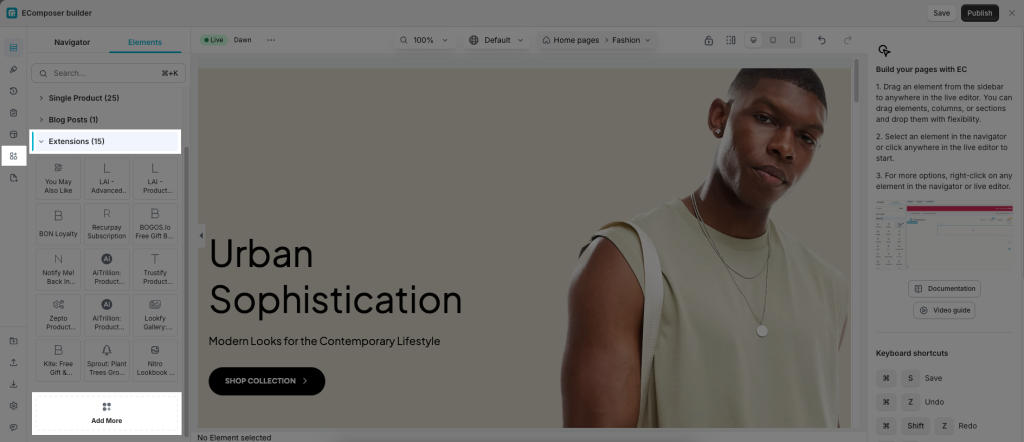Click the Publish button
Viewport: 1024px width, 442px height.
click(980, 13)
